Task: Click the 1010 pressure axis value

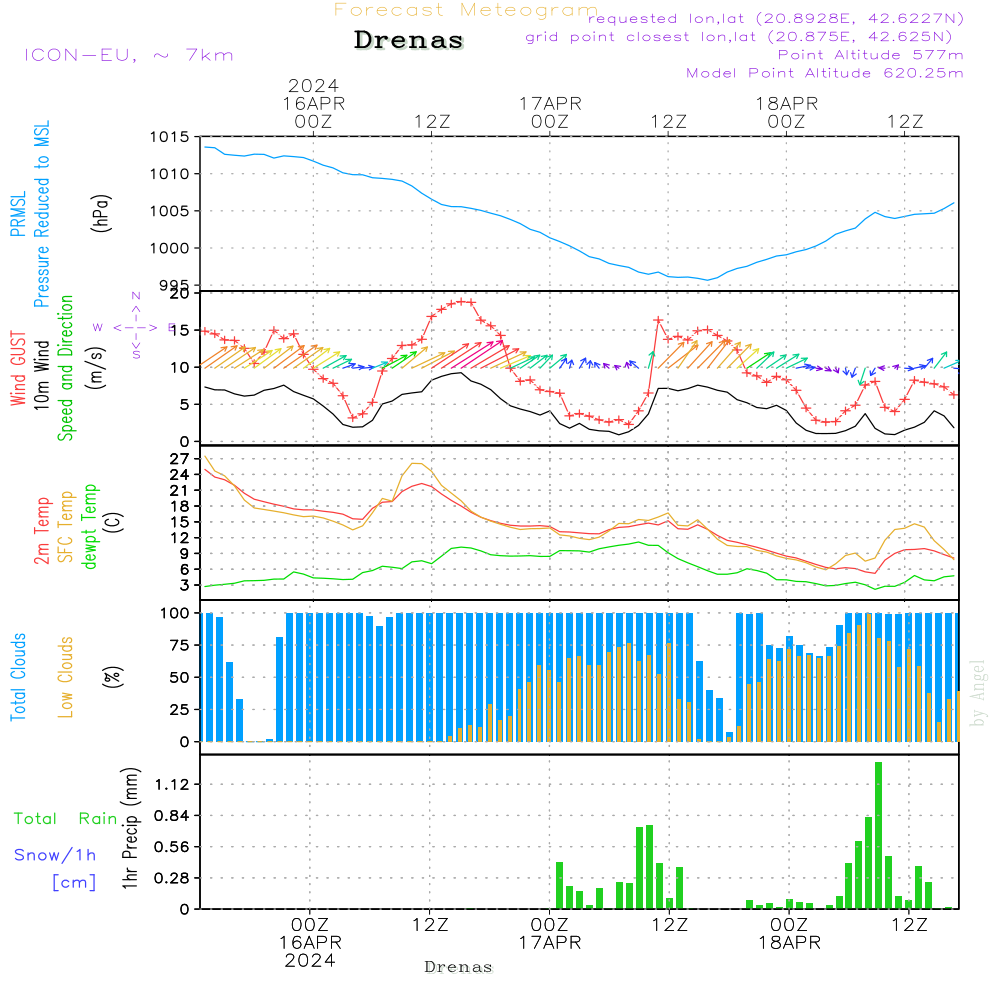Action: tap(170, 174)
